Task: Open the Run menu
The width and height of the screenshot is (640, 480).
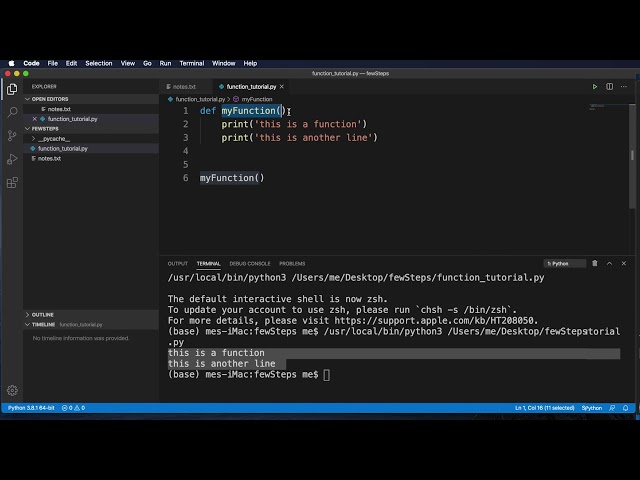Action: [x=165, y=63]
